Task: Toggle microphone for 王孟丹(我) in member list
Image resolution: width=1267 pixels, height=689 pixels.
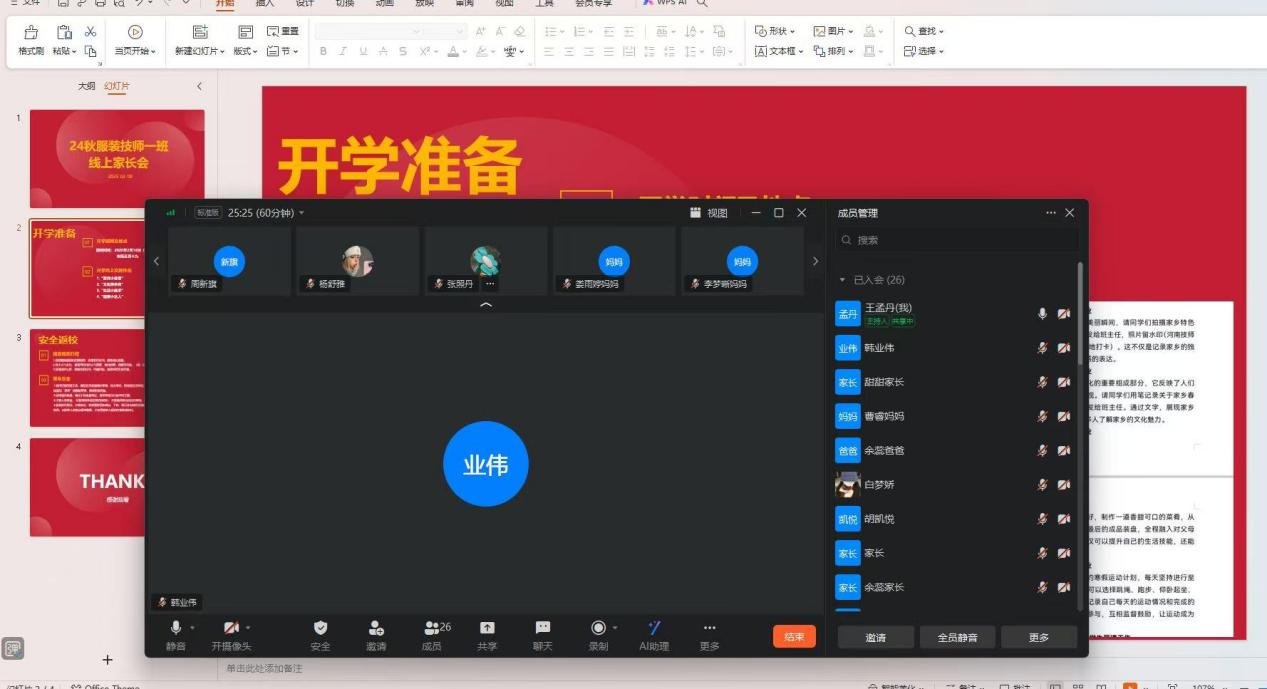Action: [x=1042, y=314]
